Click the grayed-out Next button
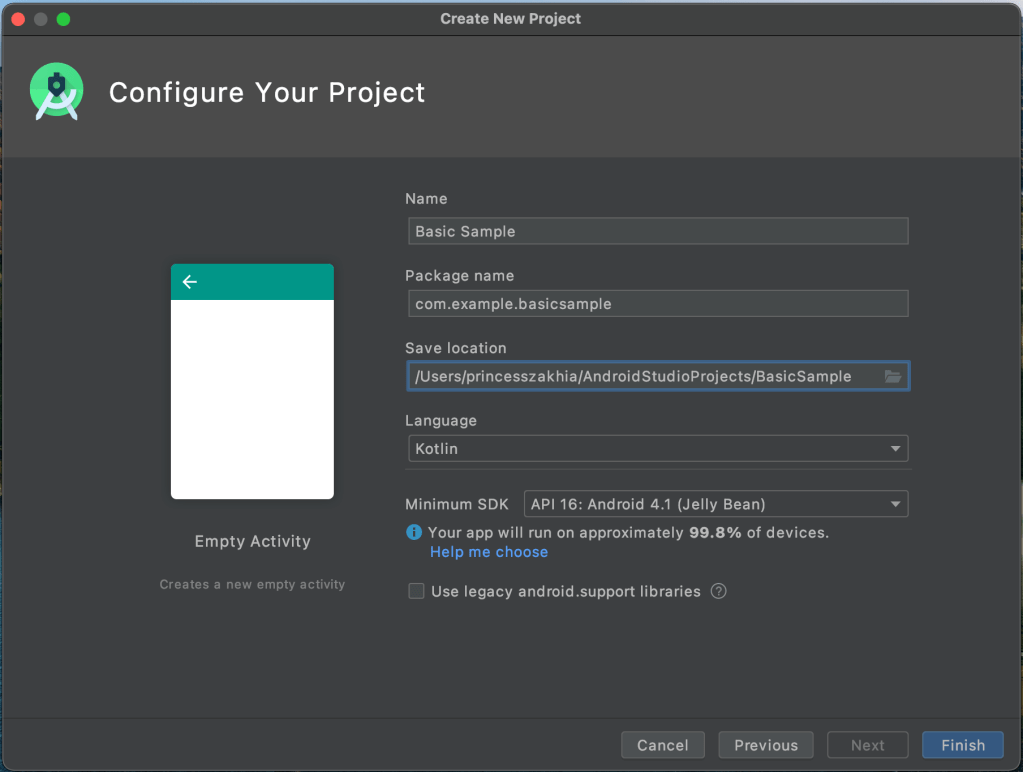 pos(867,745)
